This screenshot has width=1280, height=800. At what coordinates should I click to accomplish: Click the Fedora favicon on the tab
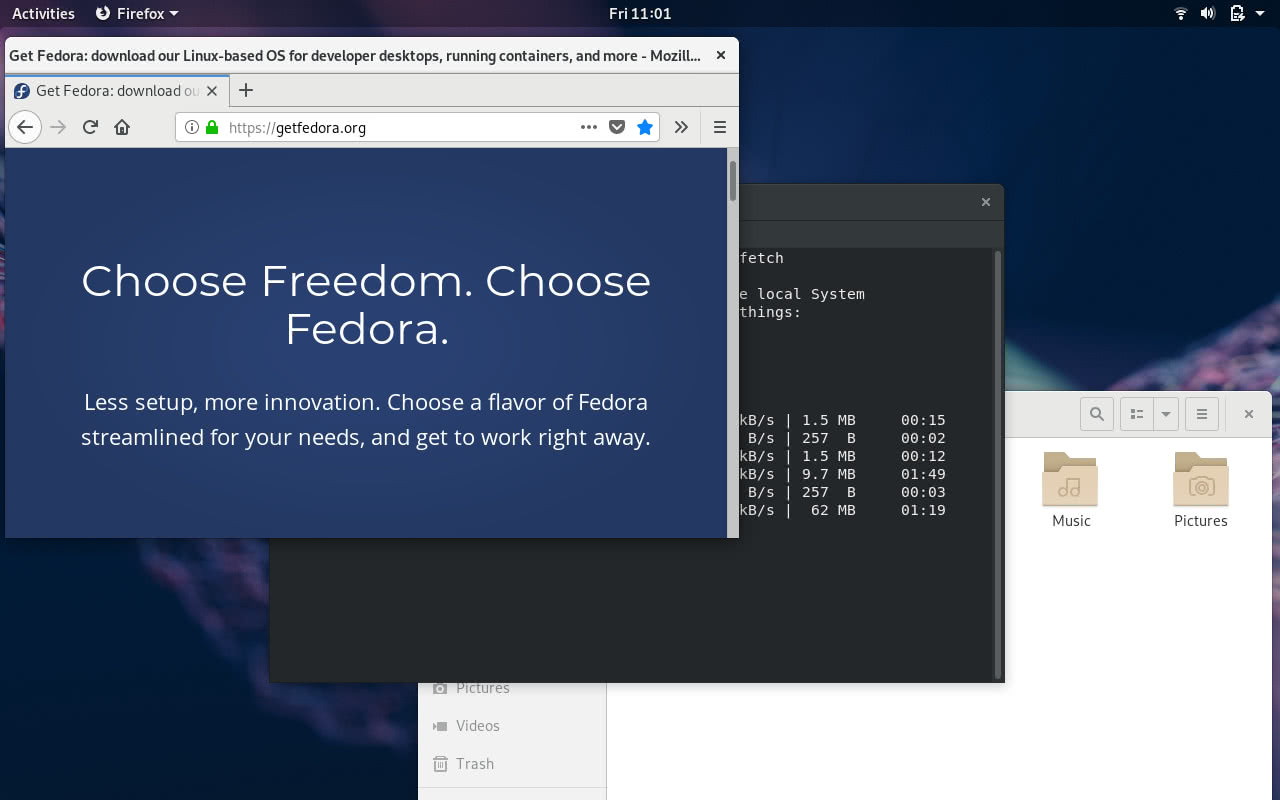(21, 91)
